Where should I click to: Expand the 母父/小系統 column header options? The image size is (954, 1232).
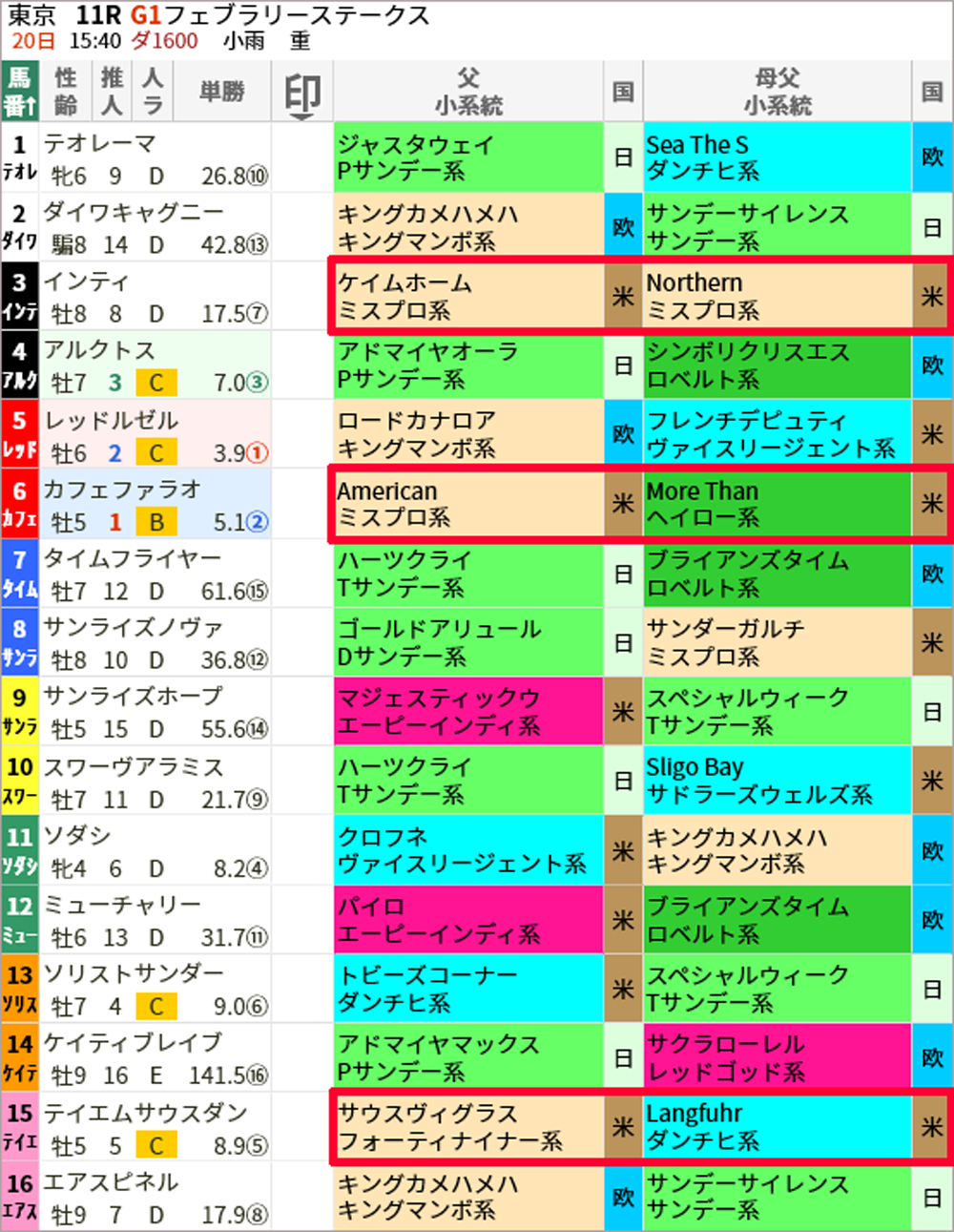point(778,91)
